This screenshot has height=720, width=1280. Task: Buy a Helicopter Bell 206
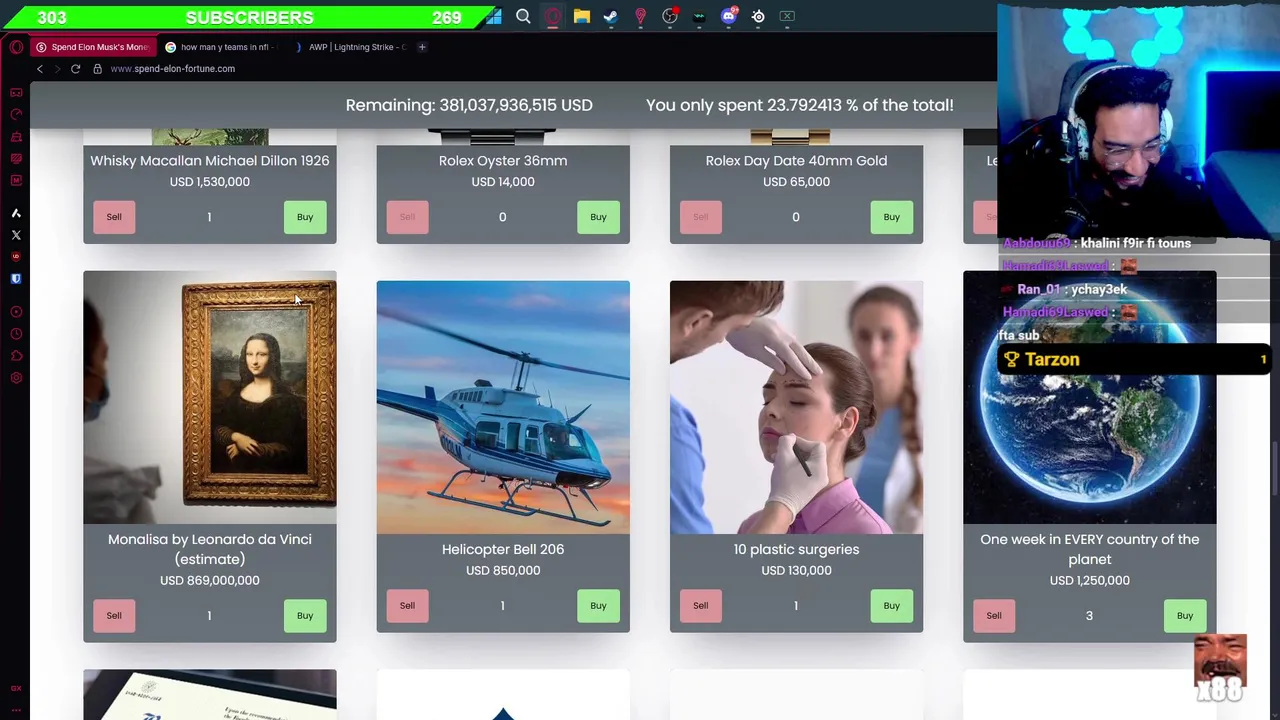click(598, 606)
